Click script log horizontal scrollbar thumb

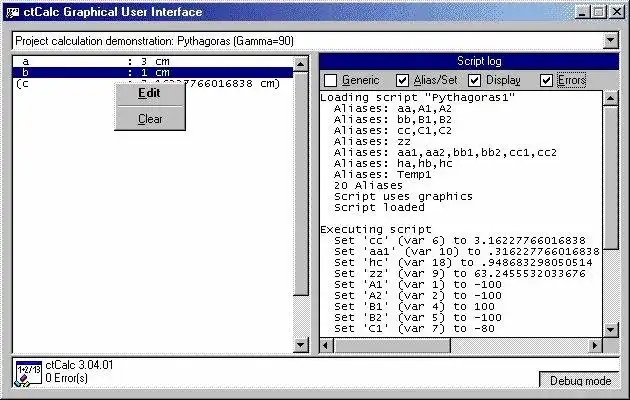(x=392, y=345)
